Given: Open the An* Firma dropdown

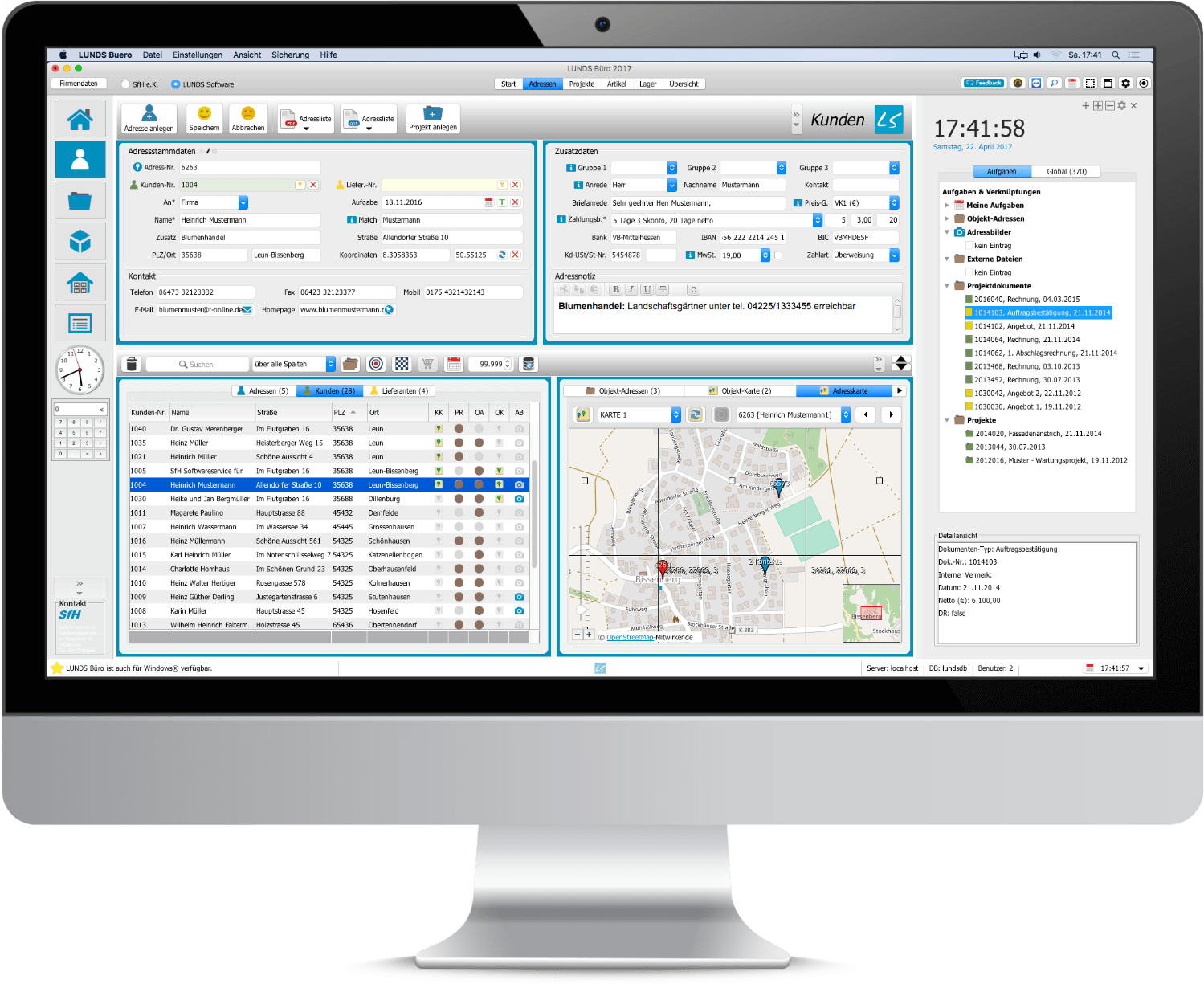Looking at the screenshot, I should coord(243,202).
